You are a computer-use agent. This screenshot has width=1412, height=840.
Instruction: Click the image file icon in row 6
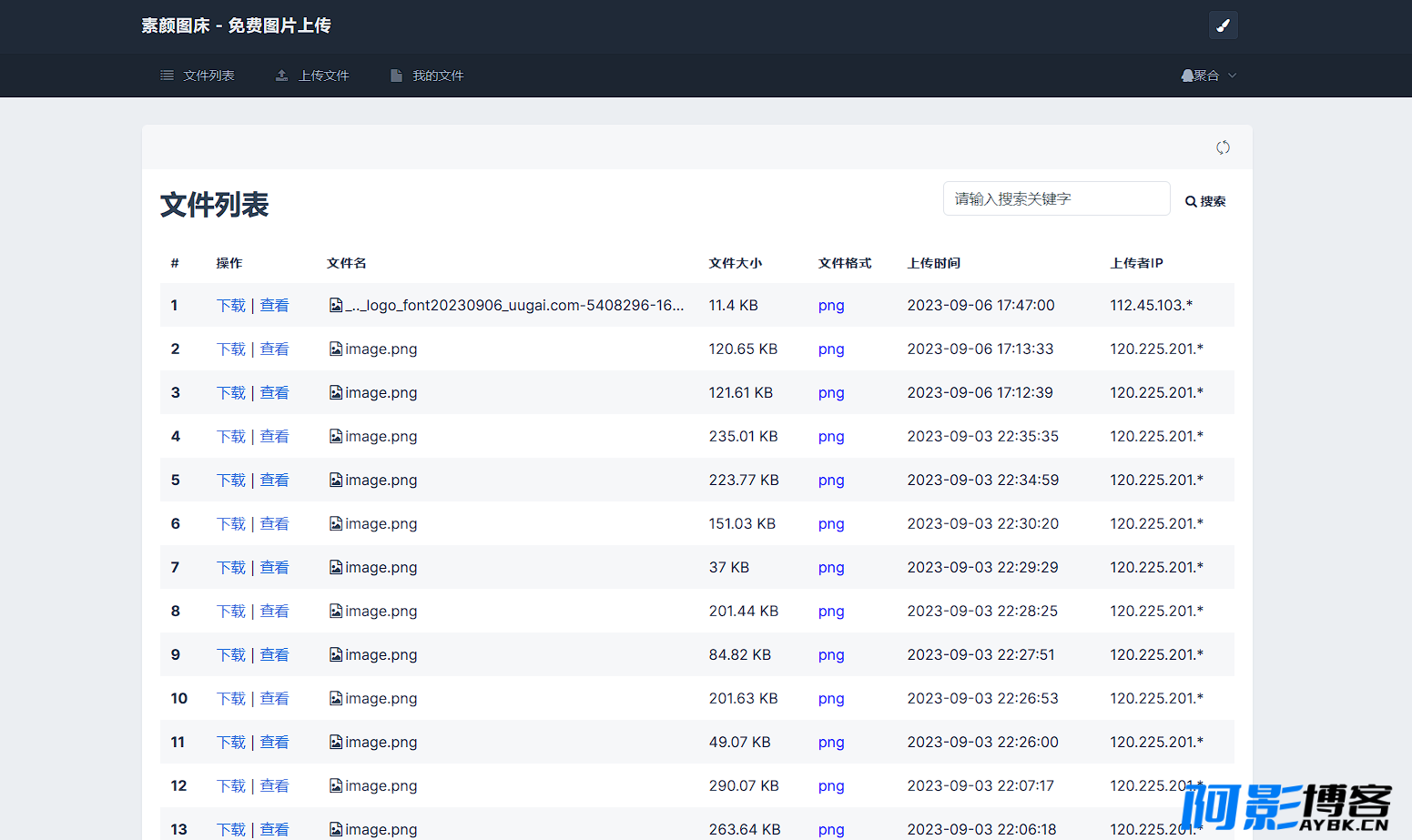pyautogui.click(x=336, y=523)
